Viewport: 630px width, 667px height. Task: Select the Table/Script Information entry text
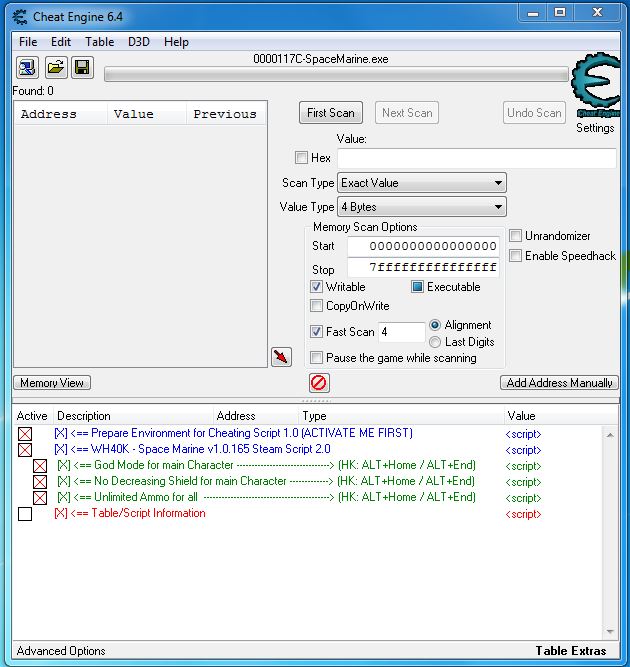click(x=130, y=513)
